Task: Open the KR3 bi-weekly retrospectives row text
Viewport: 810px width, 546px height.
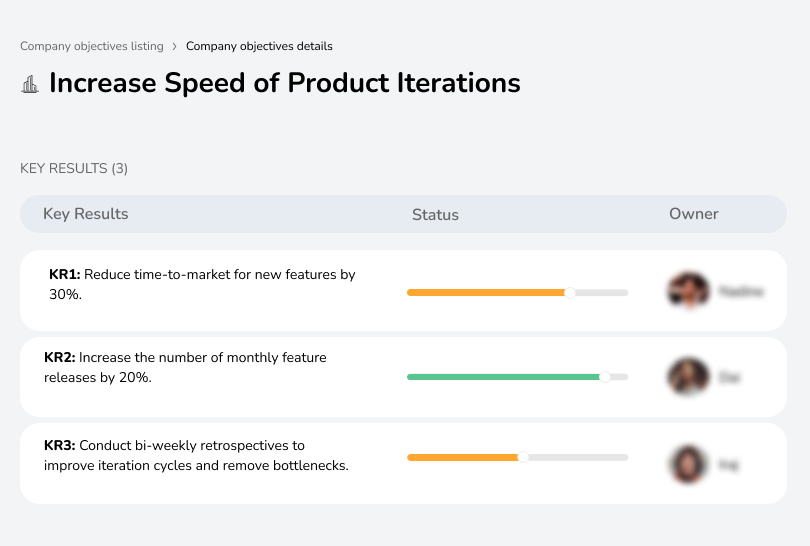Action: 196,456
